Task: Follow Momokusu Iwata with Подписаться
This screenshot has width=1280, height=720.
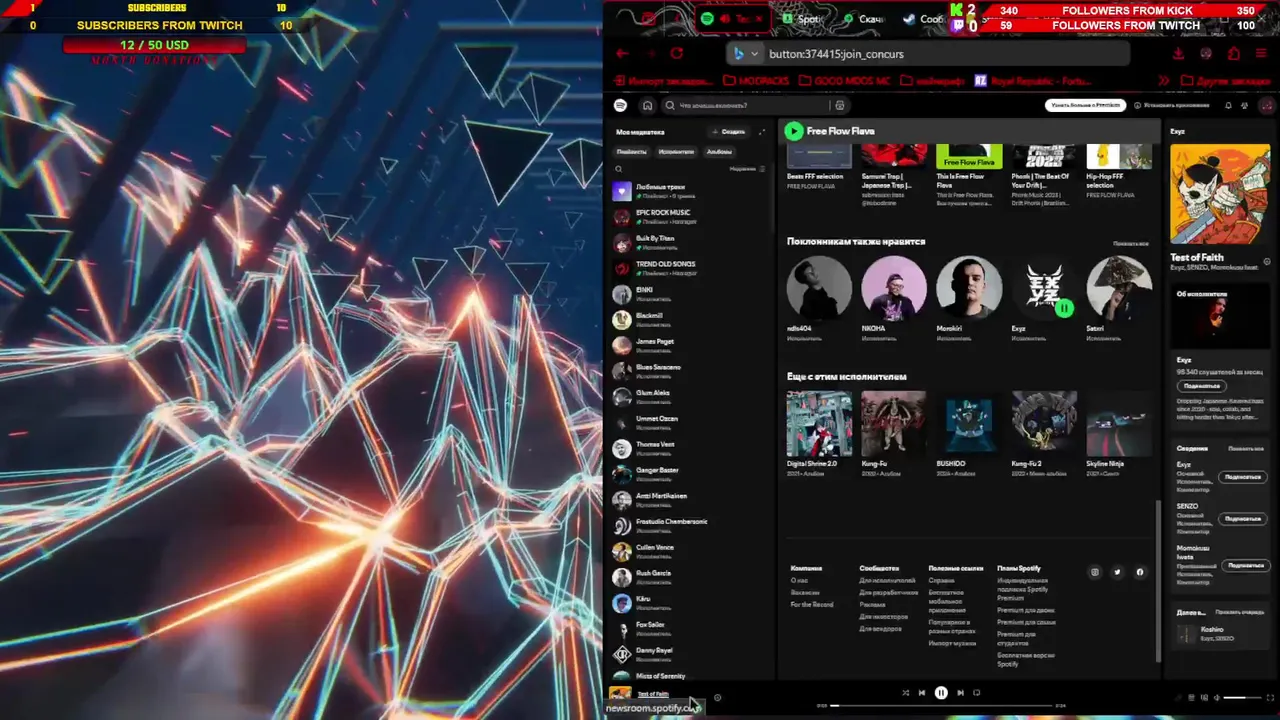Action: click(x=1245, y=565)
